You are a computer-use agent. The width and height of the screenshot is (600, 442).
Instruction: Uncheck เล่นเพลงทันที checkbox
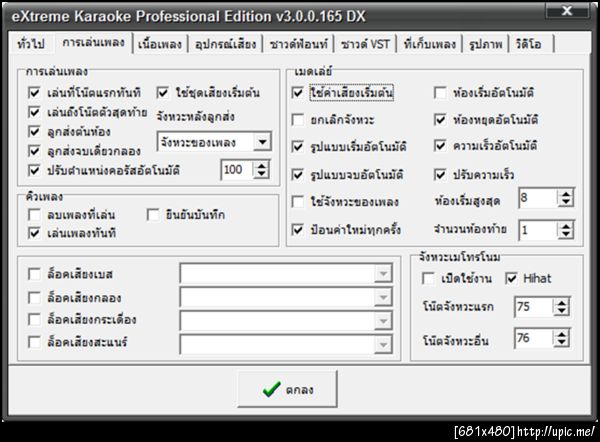coord(34,233)
